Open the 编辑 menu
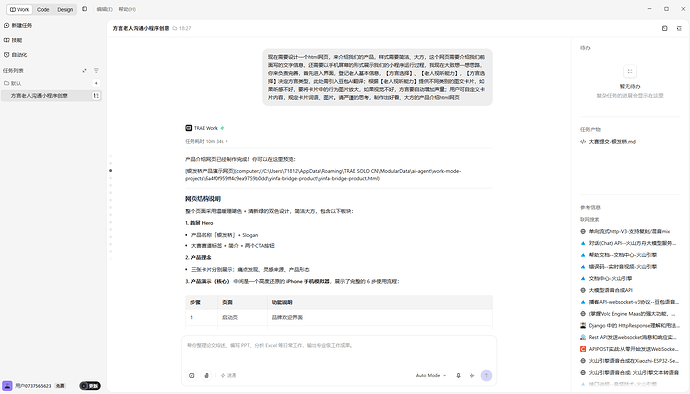Screen dimensions: 690x394 coord(104,9)
